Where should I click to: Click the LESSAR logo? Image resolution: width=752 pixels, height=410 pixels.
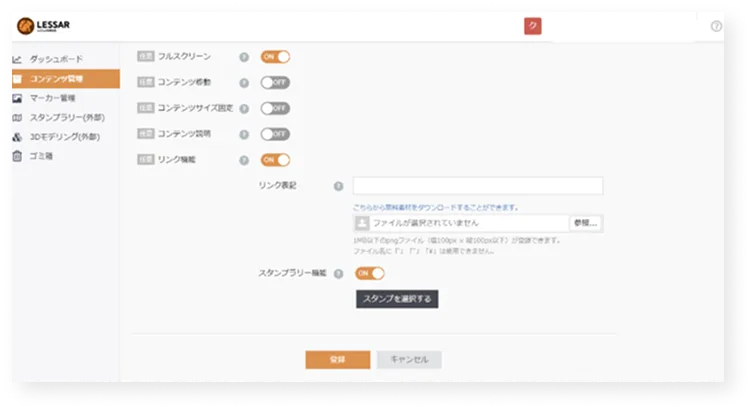pos(43,25)
